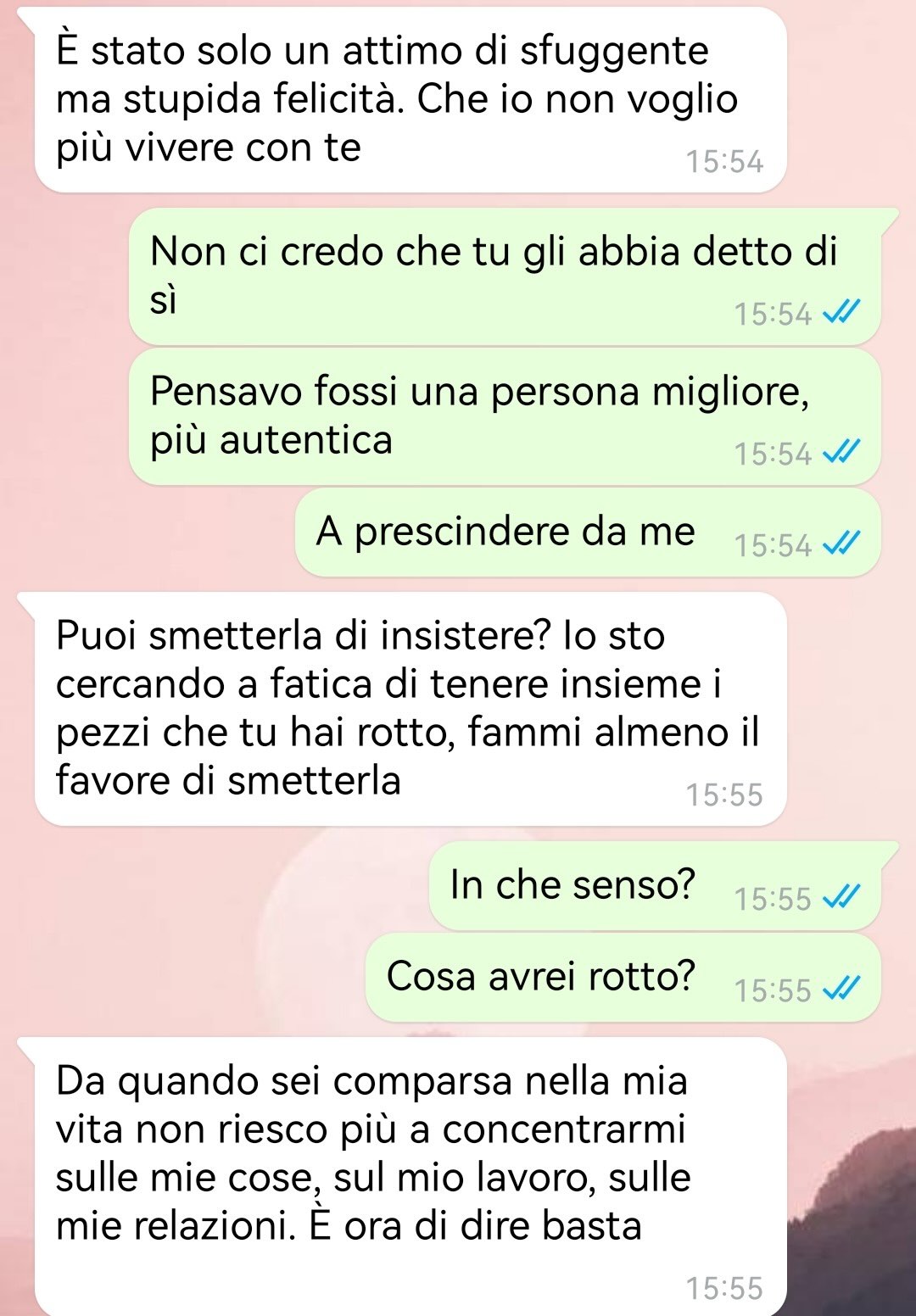Tap the 'In che senso?' message bubble
The image size is (916, 1316).
pos(655,885)
